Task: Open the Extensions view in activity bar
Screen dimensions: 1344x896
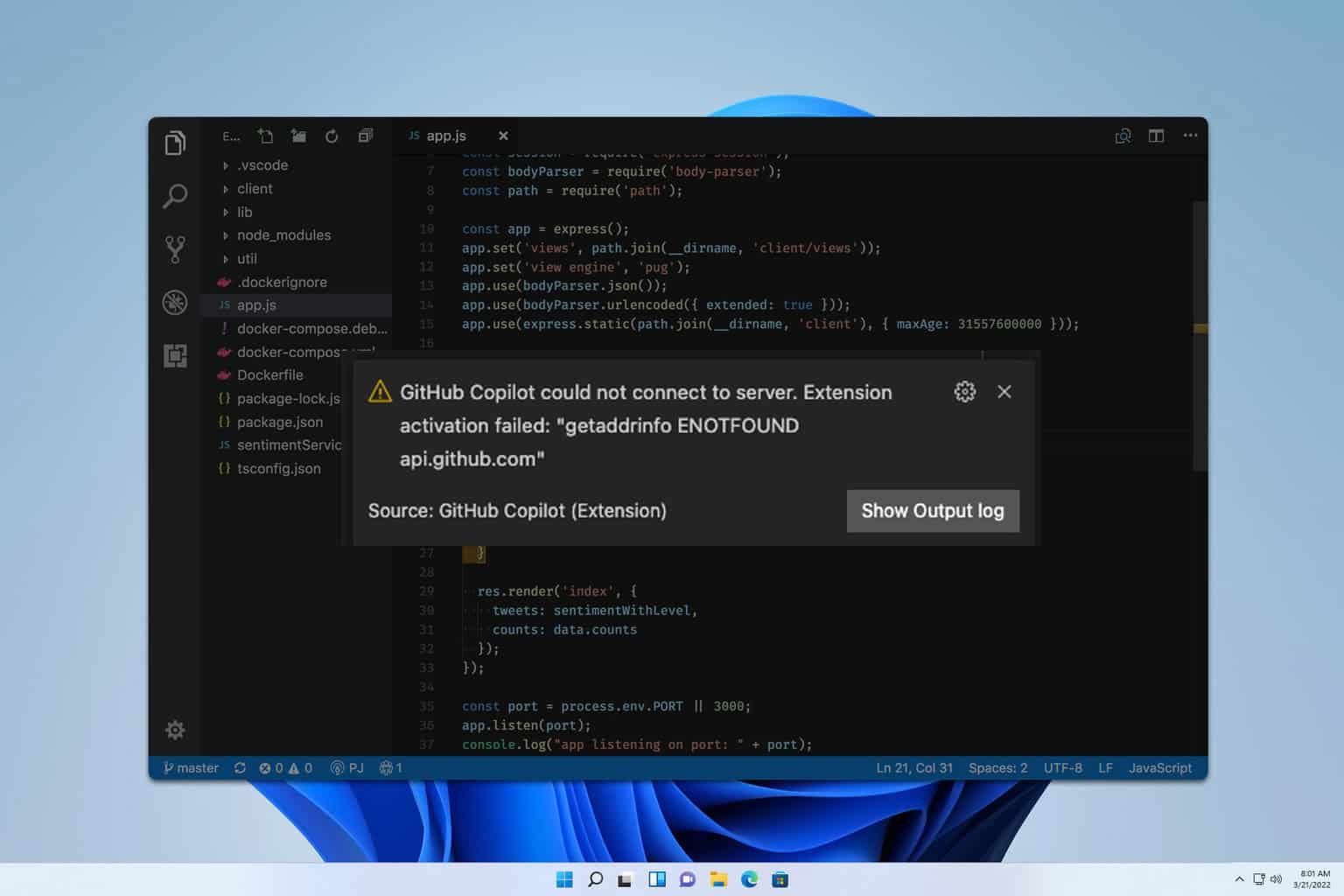Action: 175,355
